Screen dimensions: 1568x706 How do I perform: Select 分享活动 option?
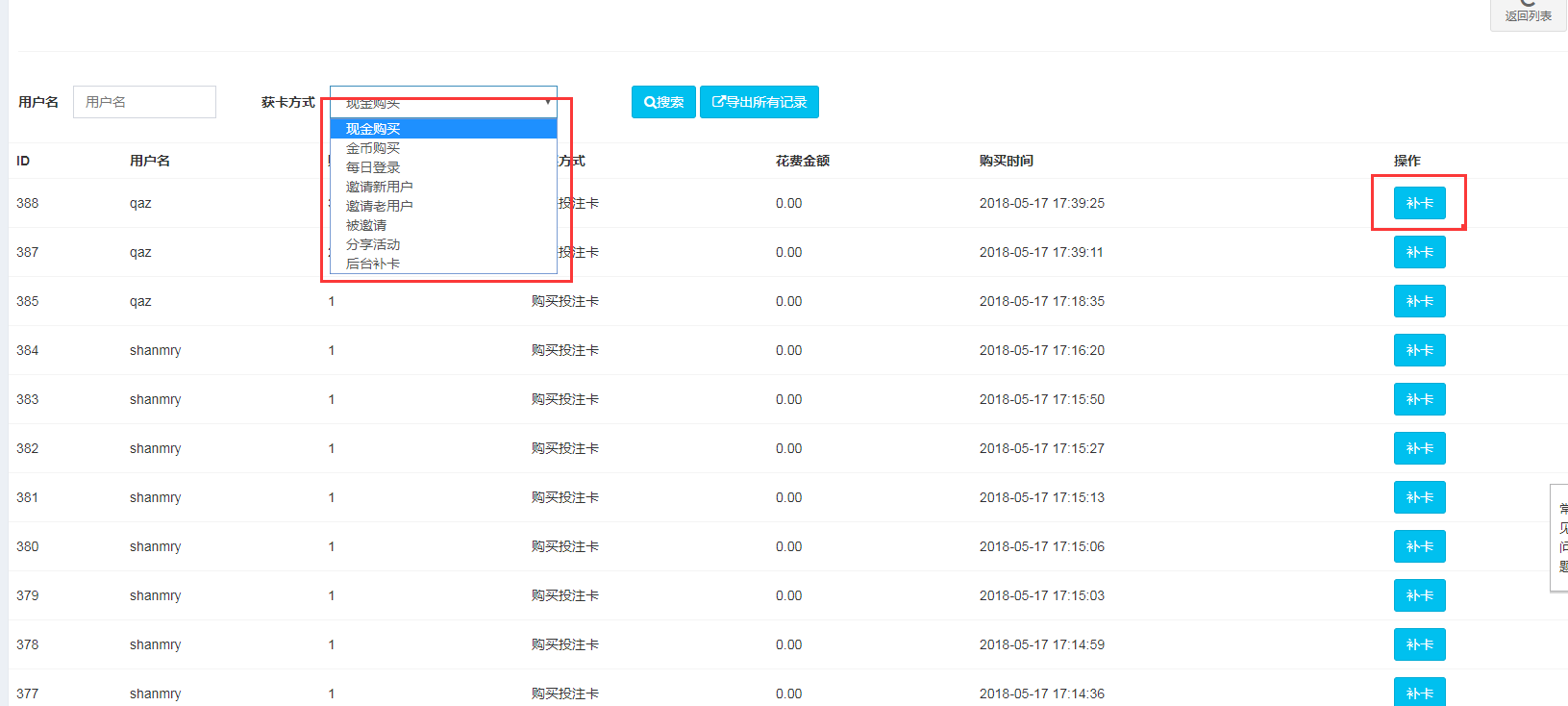(x=443, y=244)
